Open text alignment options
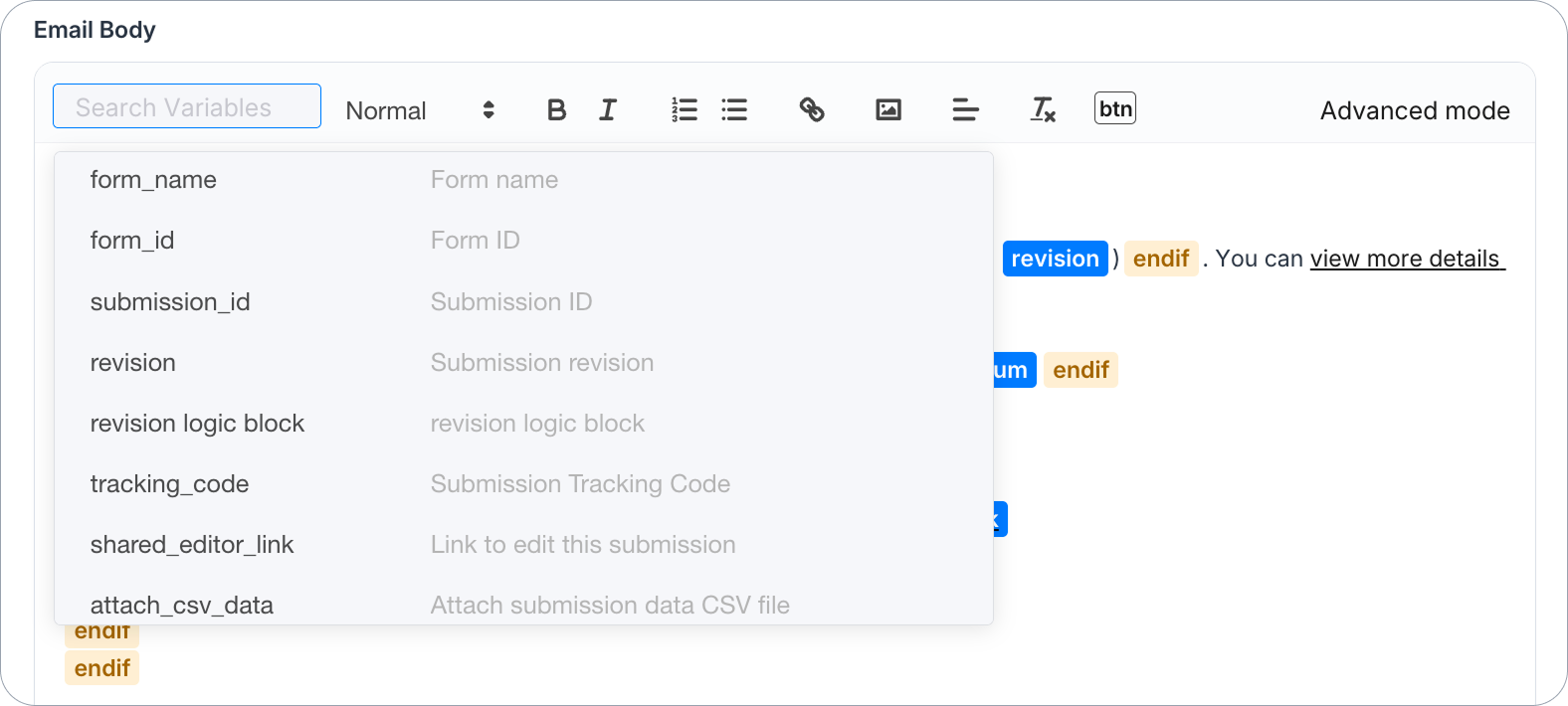 [965, 109]
